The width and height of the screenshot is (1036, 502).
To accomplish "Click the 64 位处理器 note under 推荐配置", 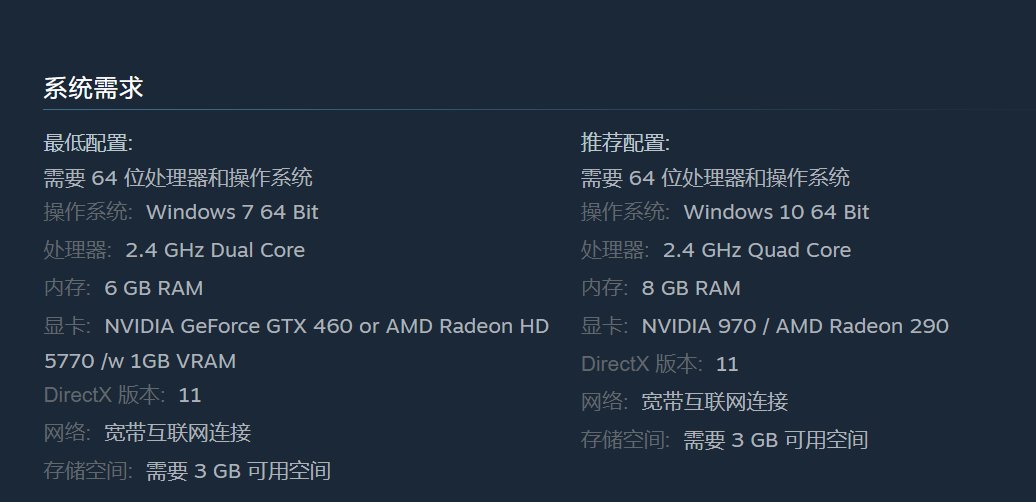I will pyautogui.click(x=715, y=178).
